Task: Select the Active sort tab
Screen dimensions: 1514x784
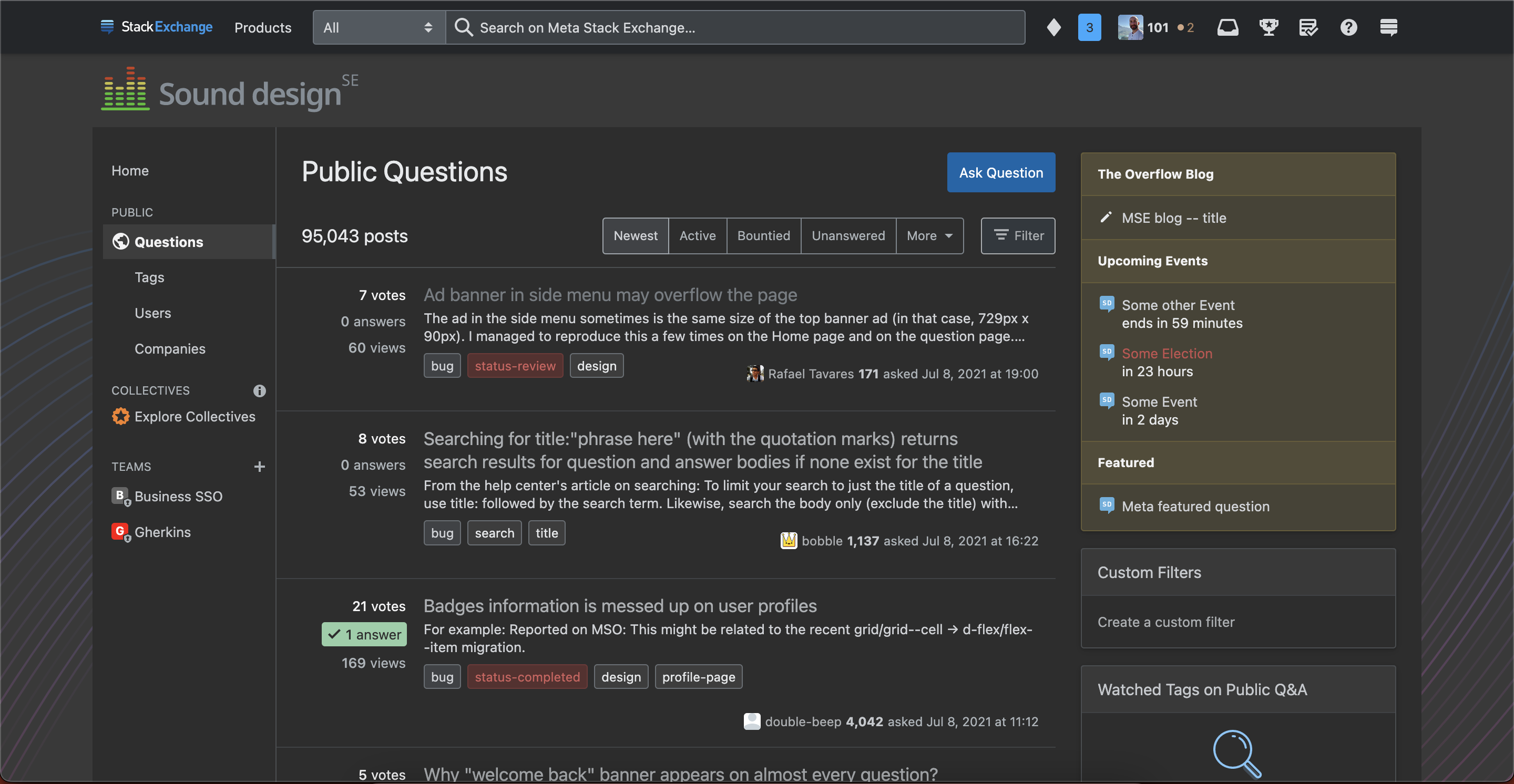Action: 697,235
